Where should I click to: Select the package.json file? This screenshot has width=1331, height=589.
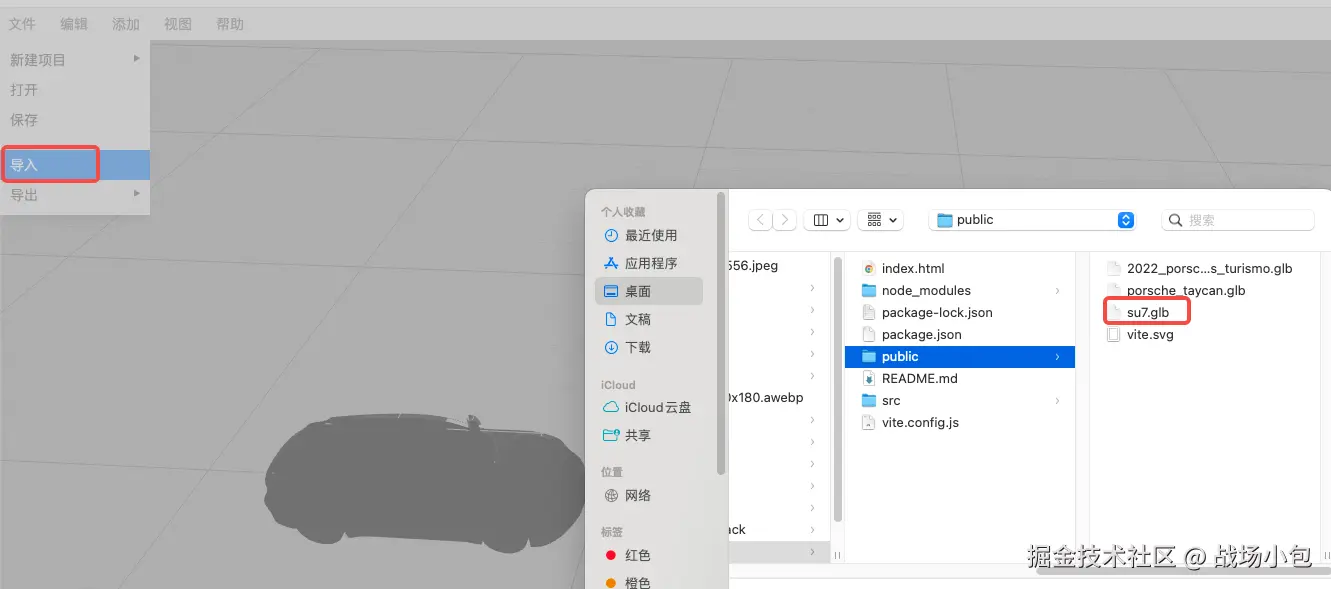click(x=960, y=334)
